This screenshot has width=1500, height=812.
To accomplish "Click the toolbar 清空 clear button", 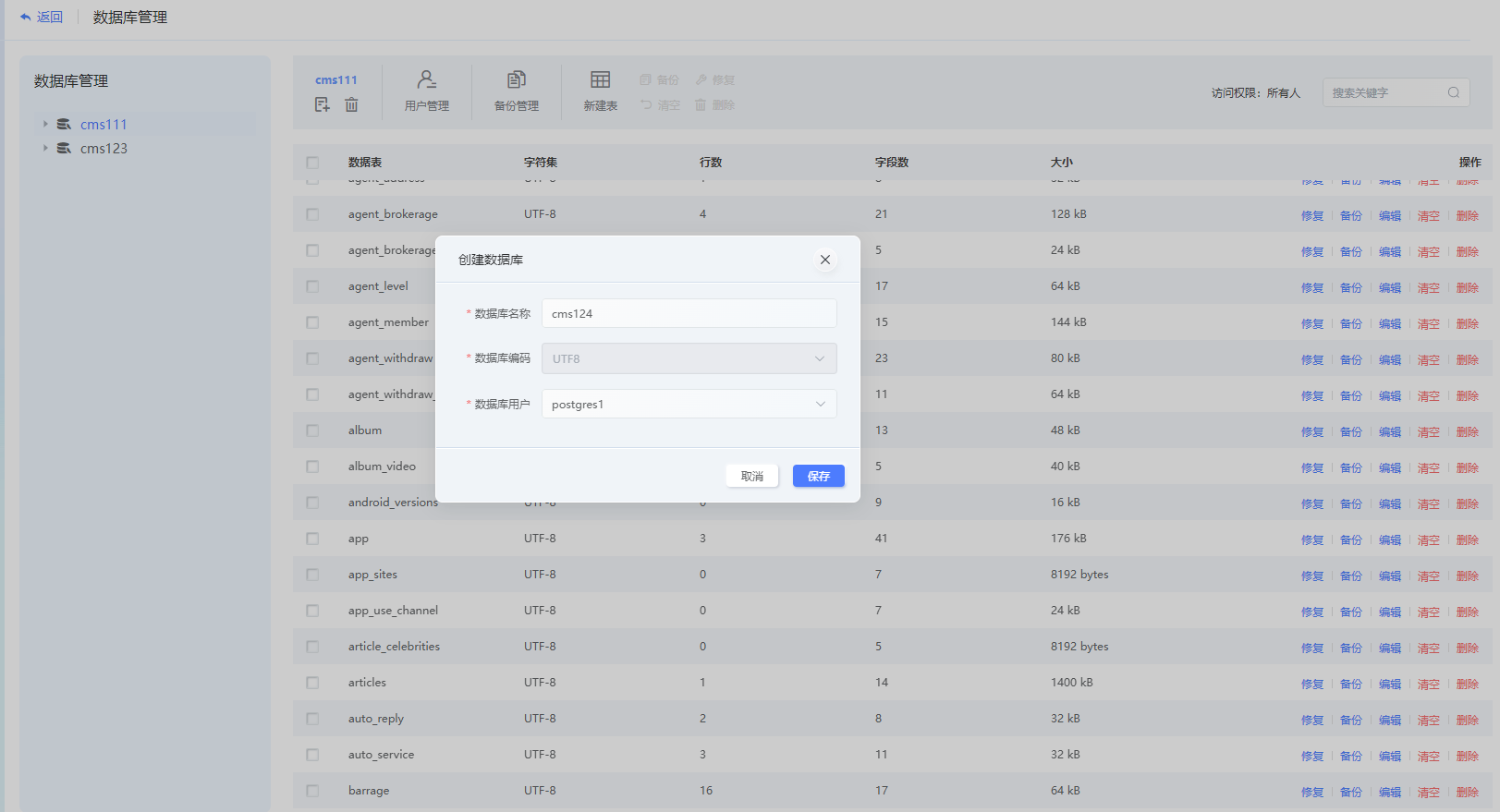I will [x=660, y=105].
